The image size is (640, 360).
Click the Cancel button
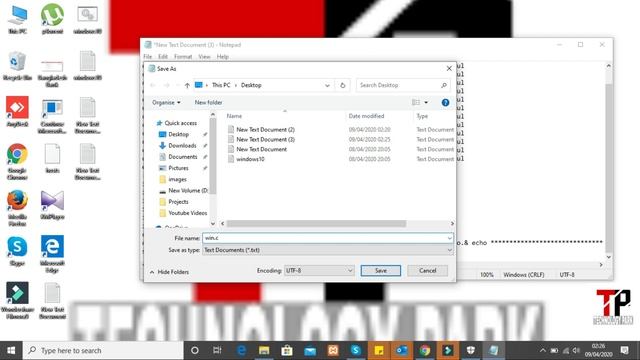427,271
